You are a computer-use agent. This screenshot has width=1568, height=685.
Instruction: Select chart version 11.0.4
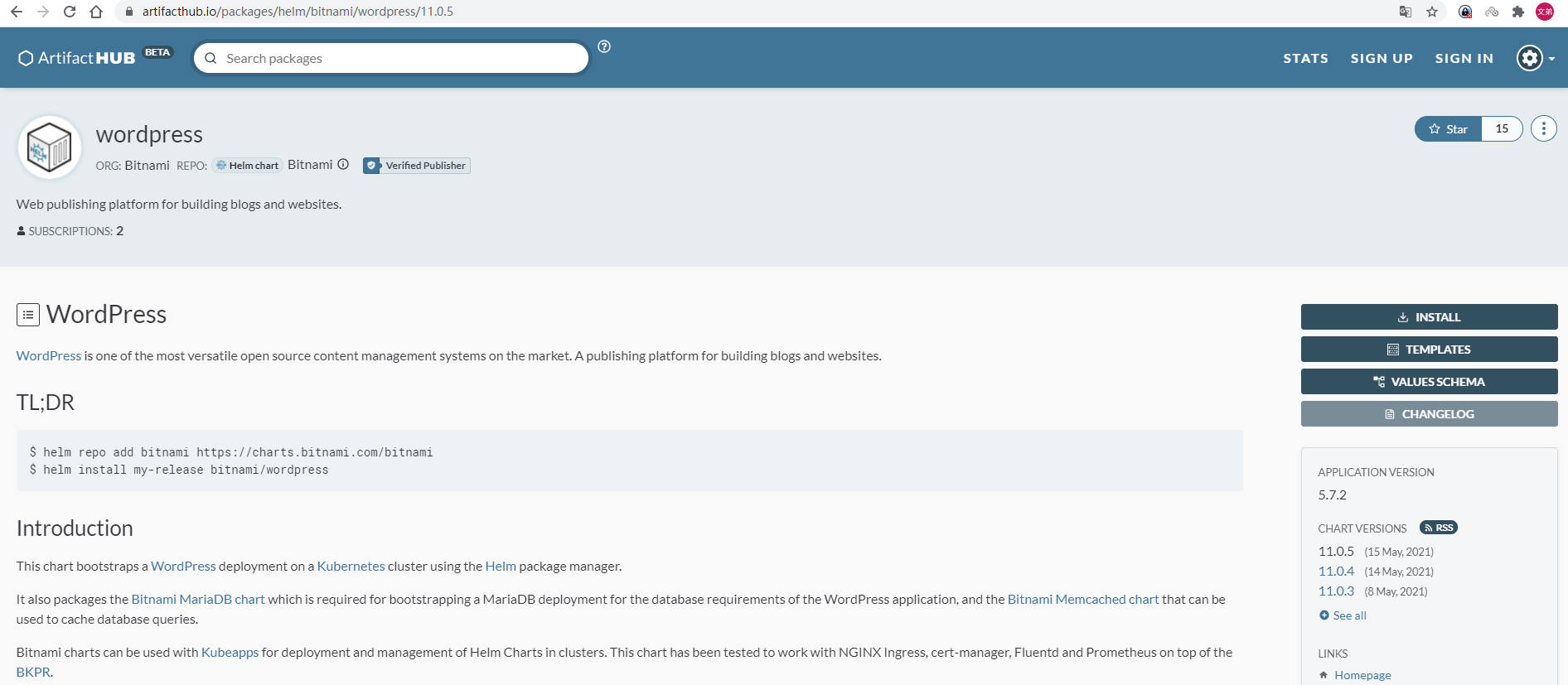pos(1336,572)
